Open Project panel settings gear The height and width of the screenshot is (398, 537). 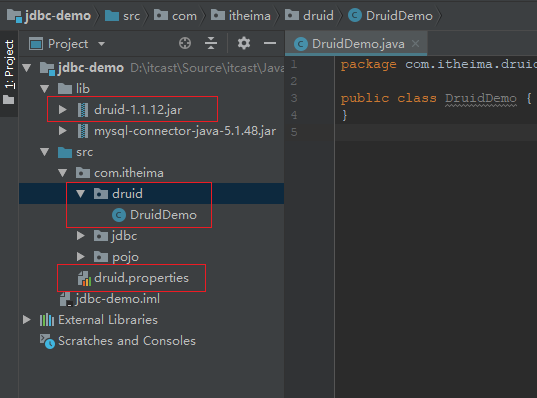coord(244,43)
